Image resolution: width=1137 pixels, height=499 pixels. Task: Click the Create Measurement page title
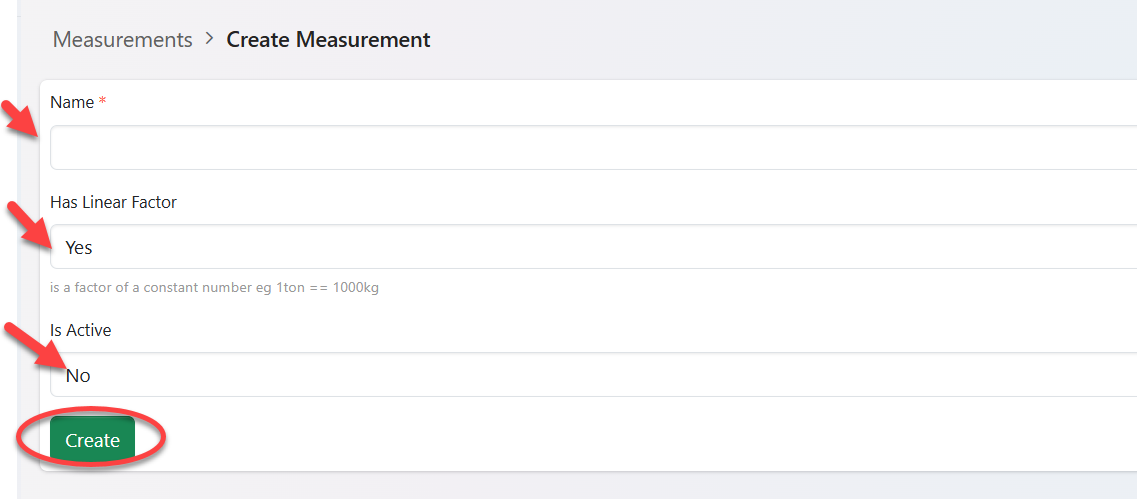(x=328, y=40)
